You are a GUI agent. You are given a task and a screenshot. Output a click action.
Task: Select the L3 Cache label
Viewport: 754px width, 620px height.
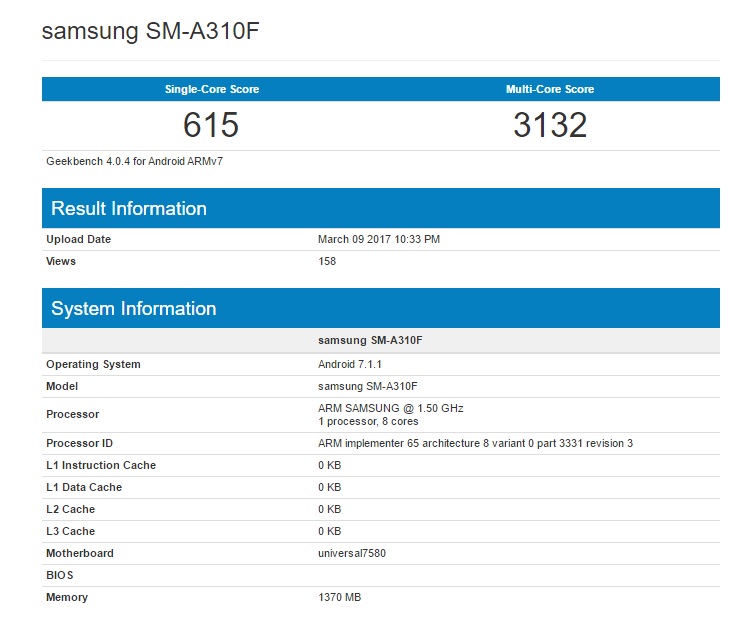(x=71, y=531)
